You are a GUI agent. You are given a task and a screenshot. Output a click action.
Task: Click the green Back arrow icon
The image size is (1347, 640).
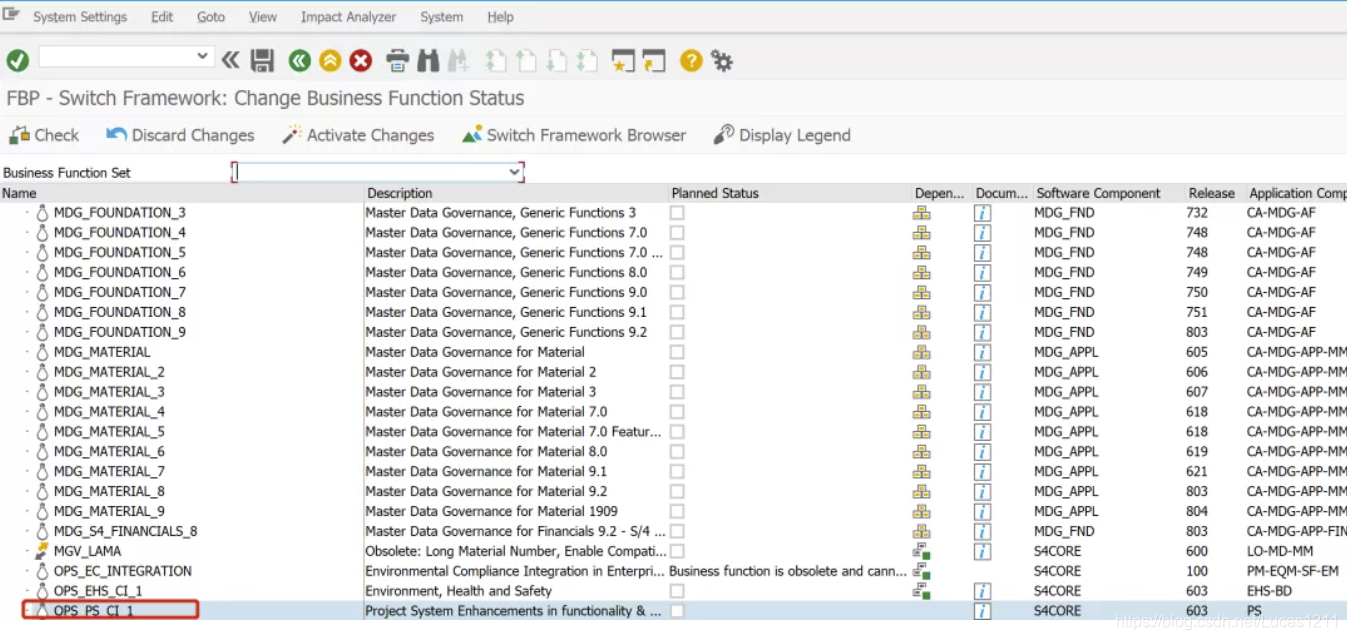299,61
